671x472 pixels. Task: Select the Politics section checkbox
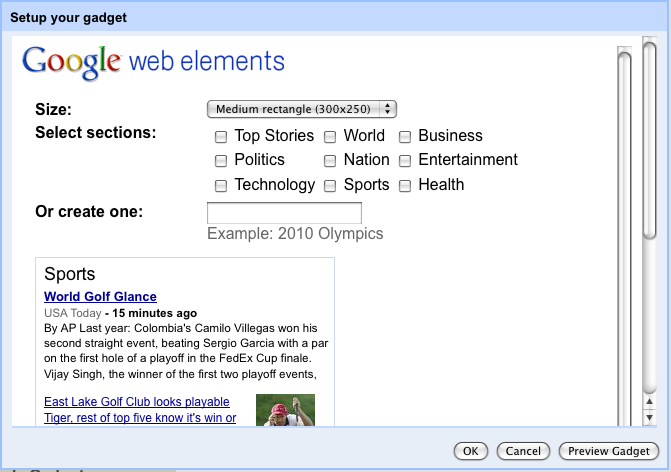coord(220,160)
